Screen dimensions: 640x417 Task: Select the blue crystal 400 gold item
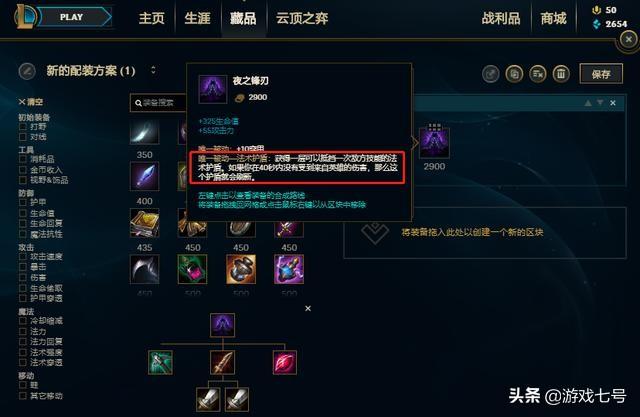(x=144, y=176)
